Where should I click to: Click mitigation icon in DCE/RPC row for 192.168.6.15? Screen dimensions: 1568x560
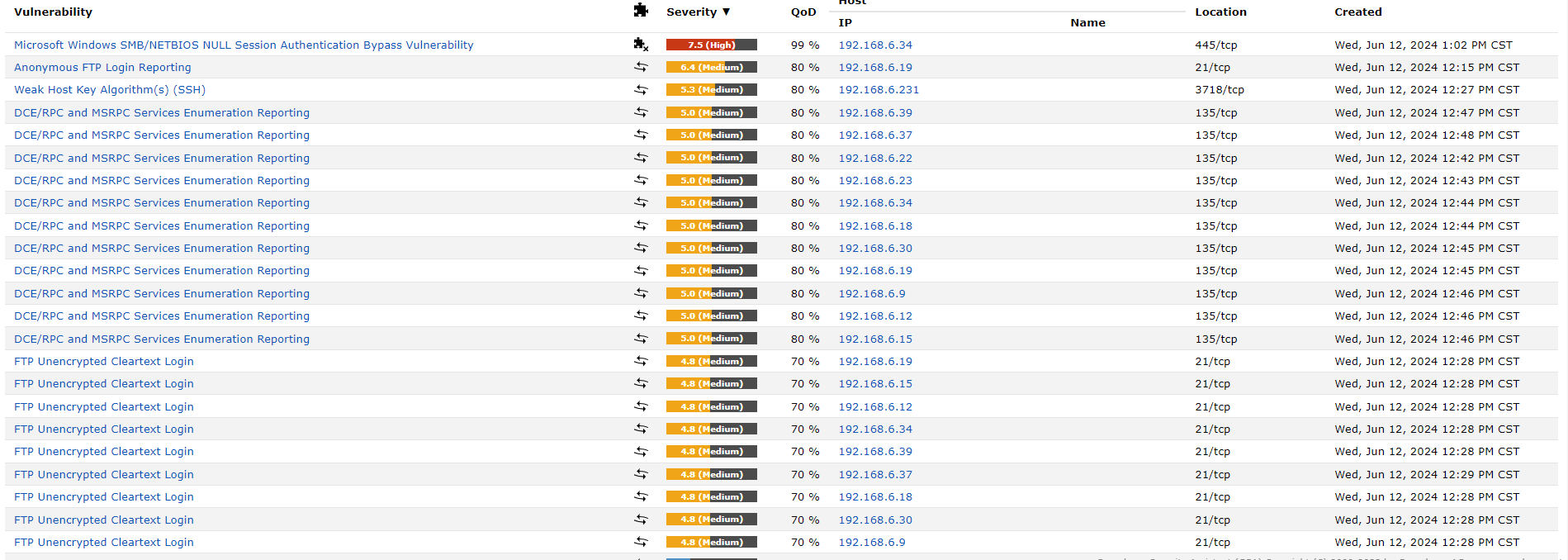pos(640,339)
